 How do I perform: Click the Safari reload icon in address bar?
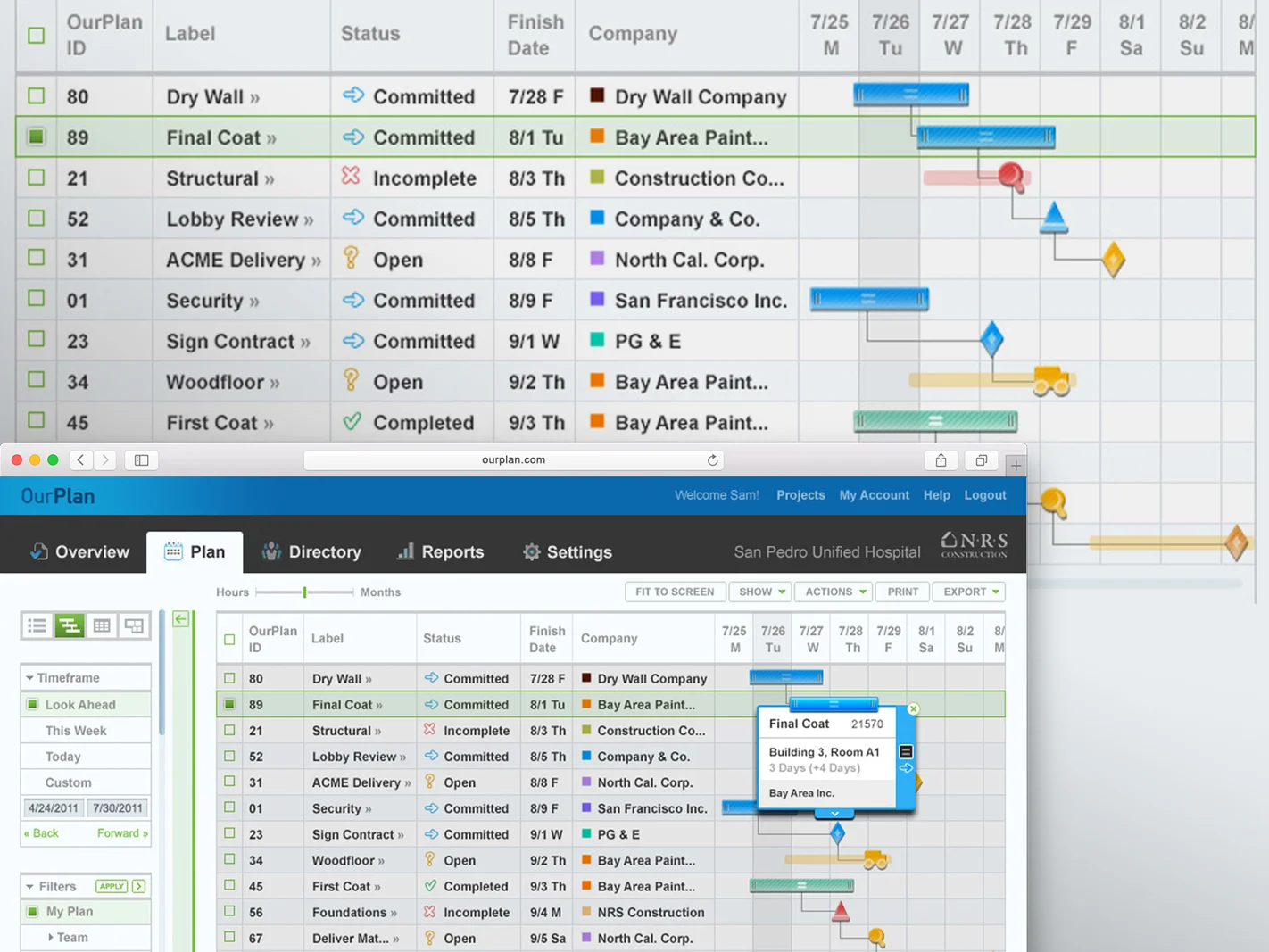(x=712, y=460)
